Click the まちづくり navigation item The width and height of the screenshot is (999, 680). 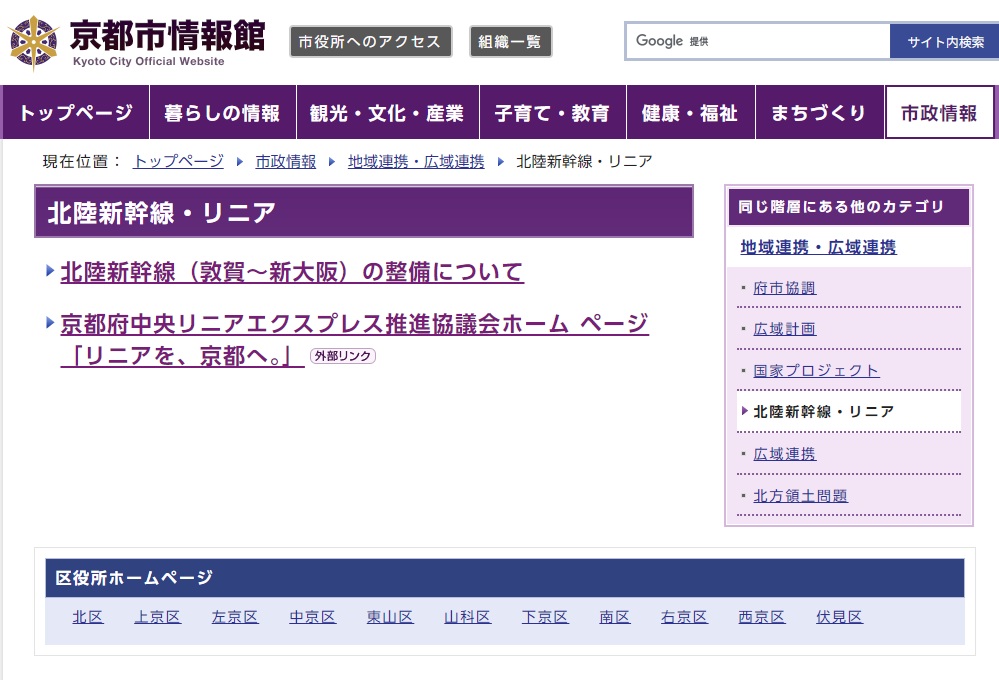818,113
